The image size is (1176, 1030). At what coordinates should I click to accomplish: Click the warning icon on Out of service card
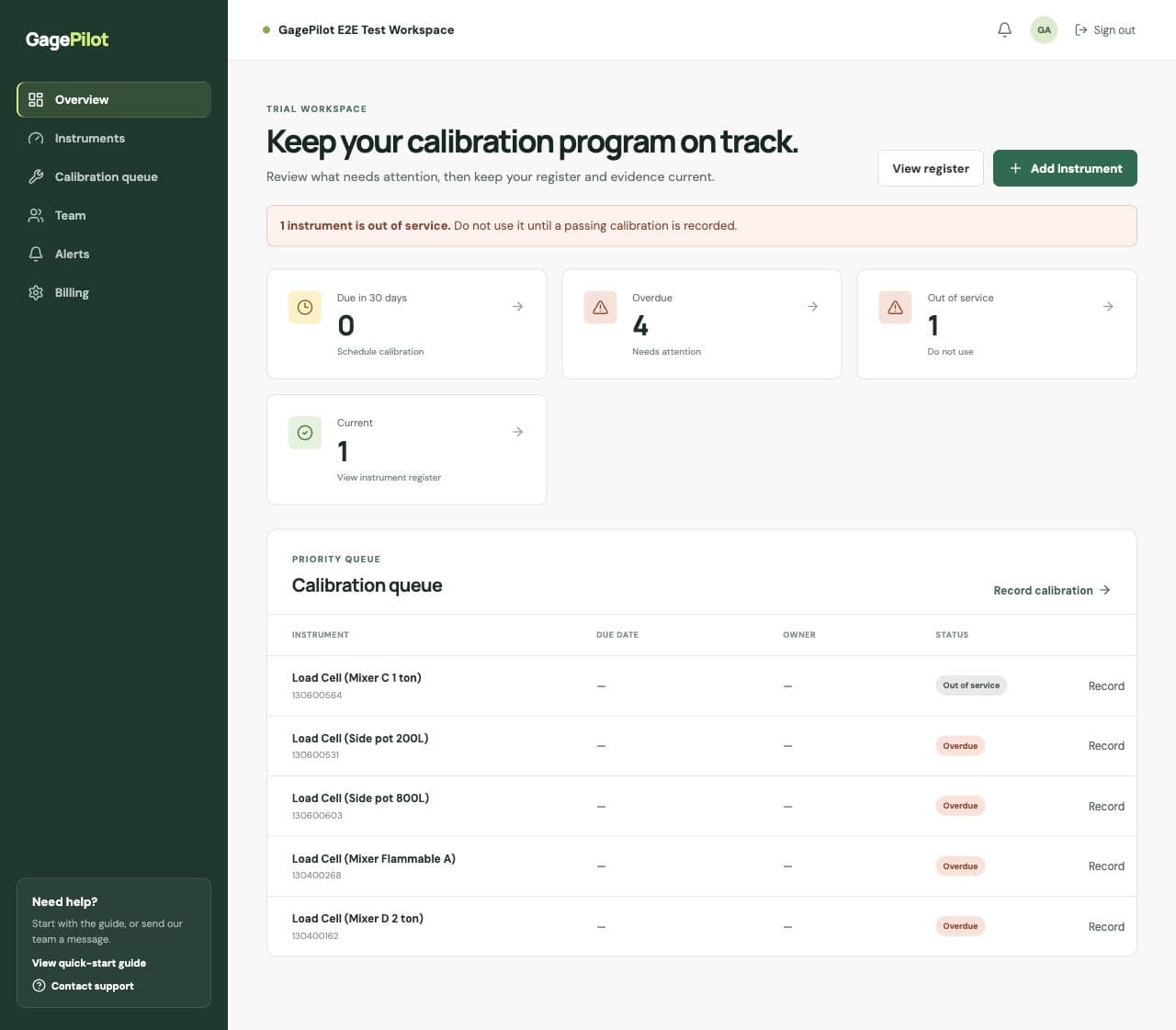click(895, 307)
